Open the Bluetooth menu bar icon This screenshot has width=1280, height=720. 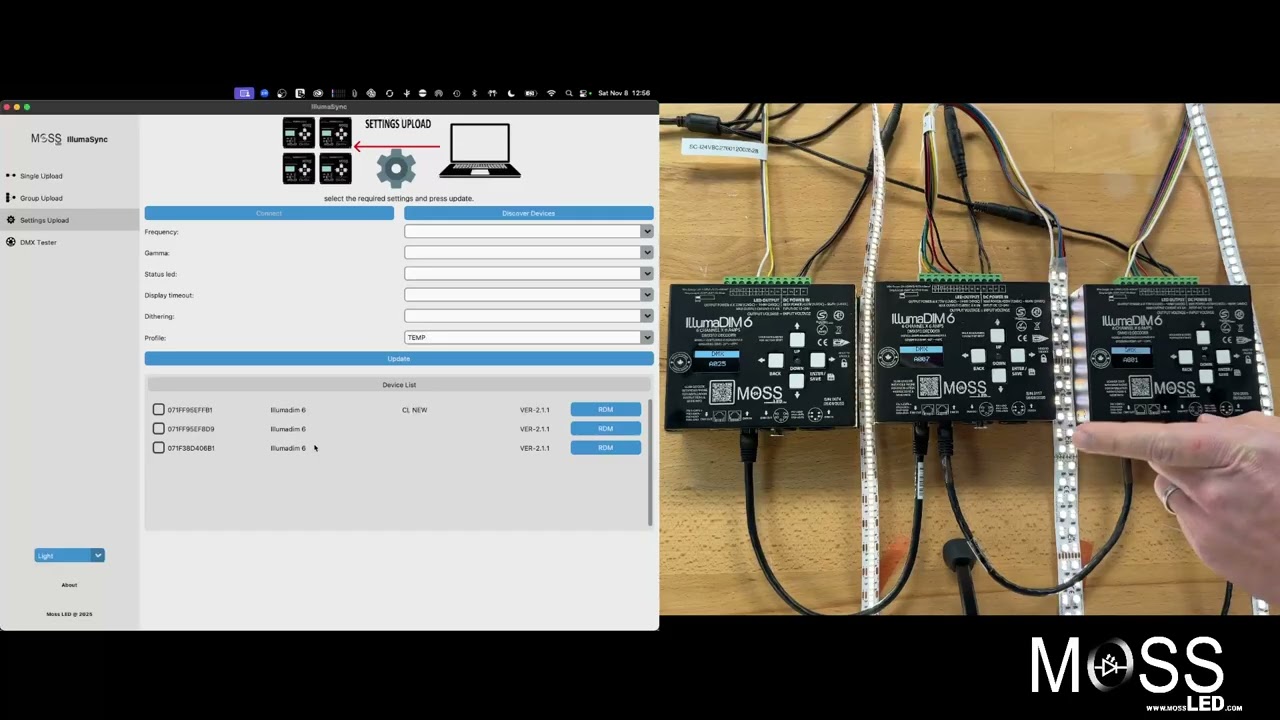pos(474,93)
